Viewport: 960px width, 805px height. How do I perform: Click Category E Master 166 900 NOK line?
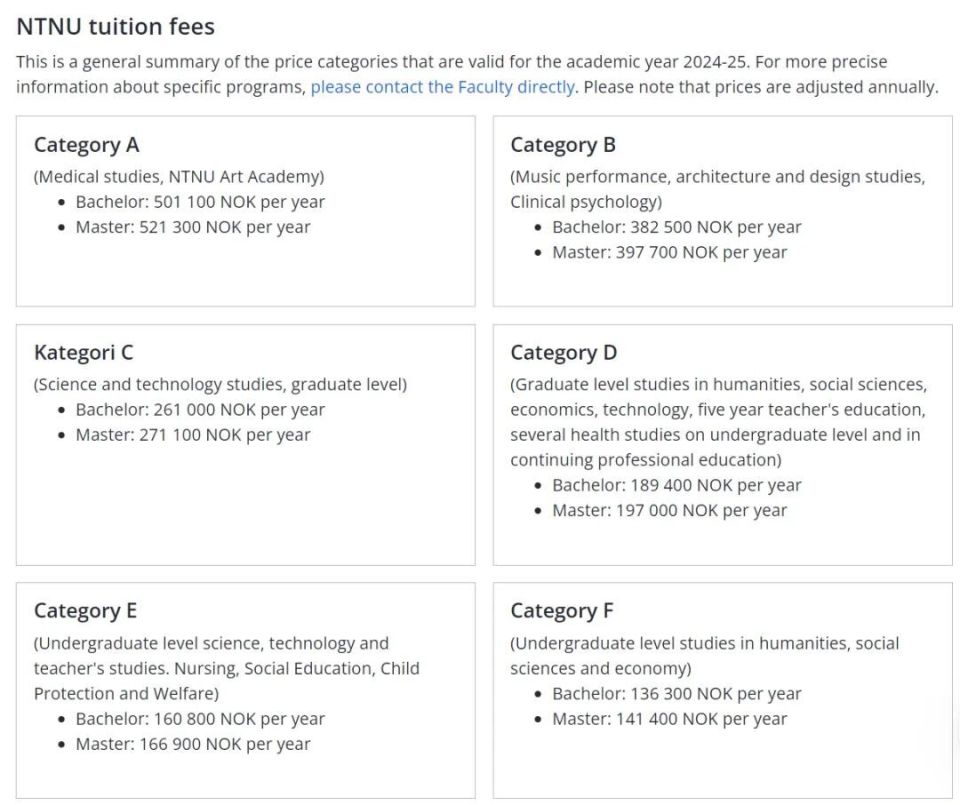click(193, 744)
